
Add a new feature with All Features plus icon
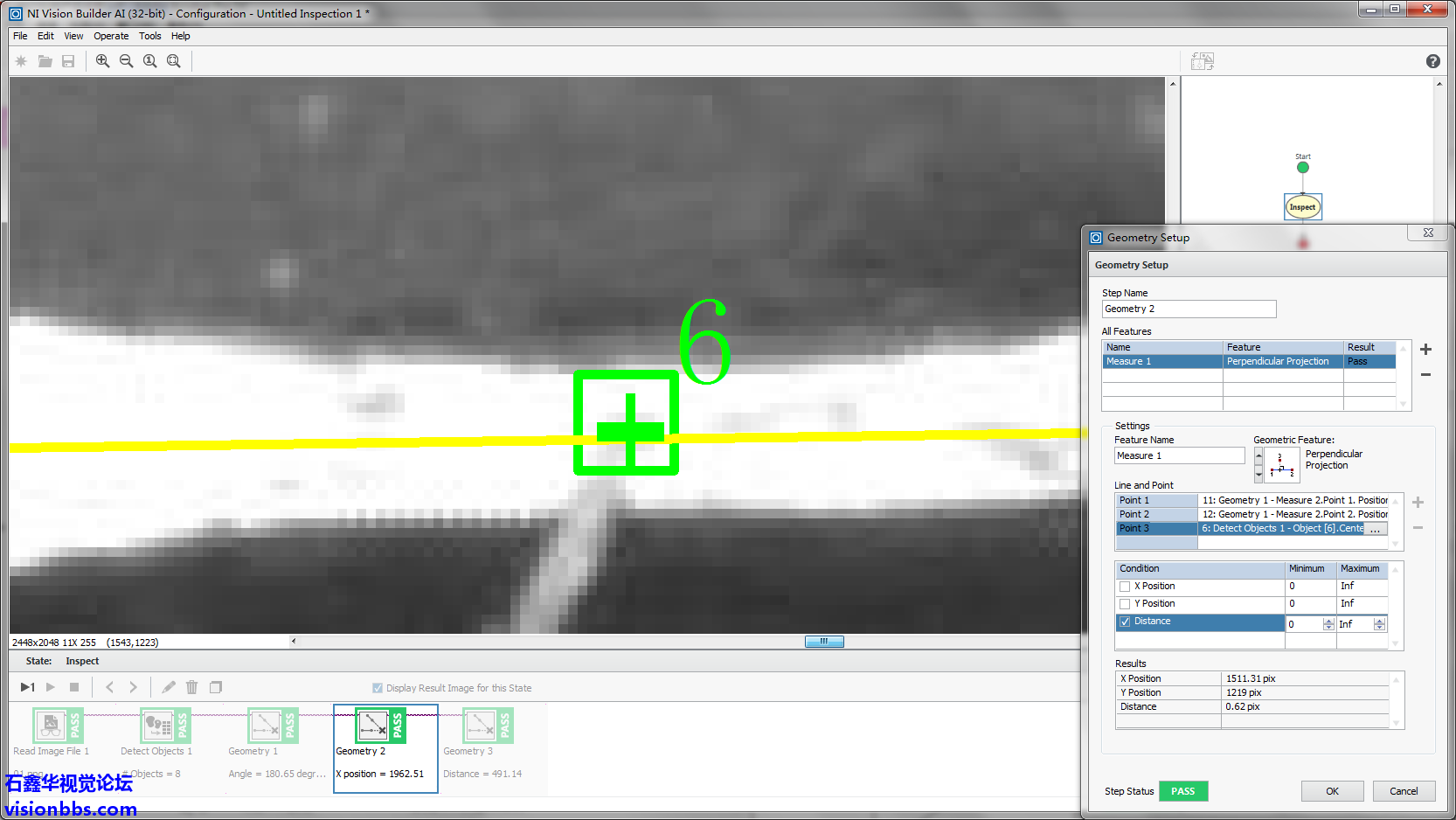[1425, 350]
